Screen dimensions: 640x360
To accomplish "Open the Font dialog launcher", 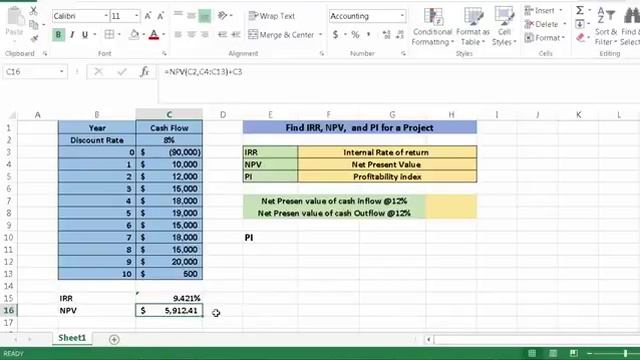I will tap(164, 53).
